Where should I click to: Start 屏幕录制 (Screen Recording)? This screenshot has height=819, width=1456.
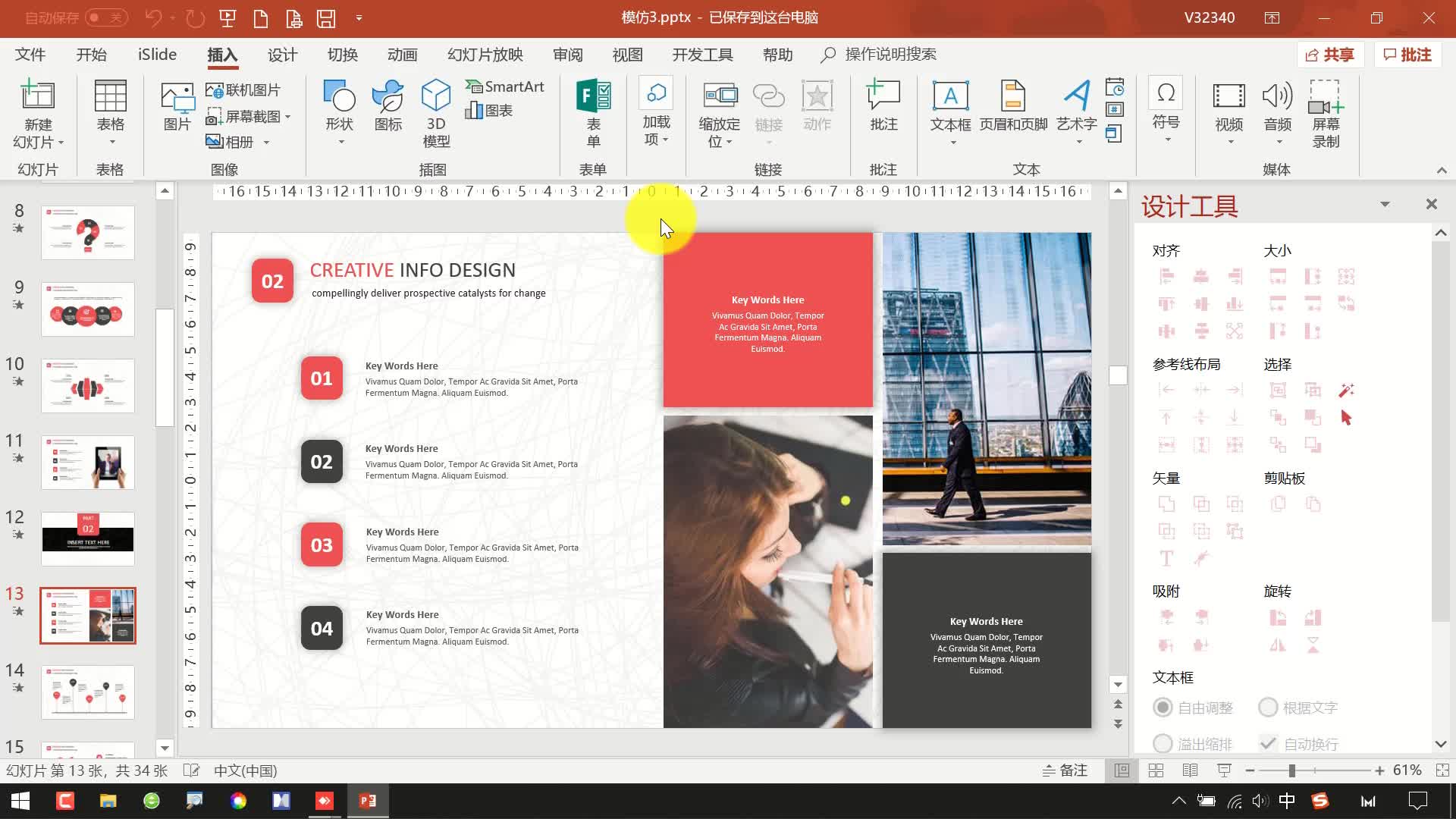click(x=1326, y=114)
